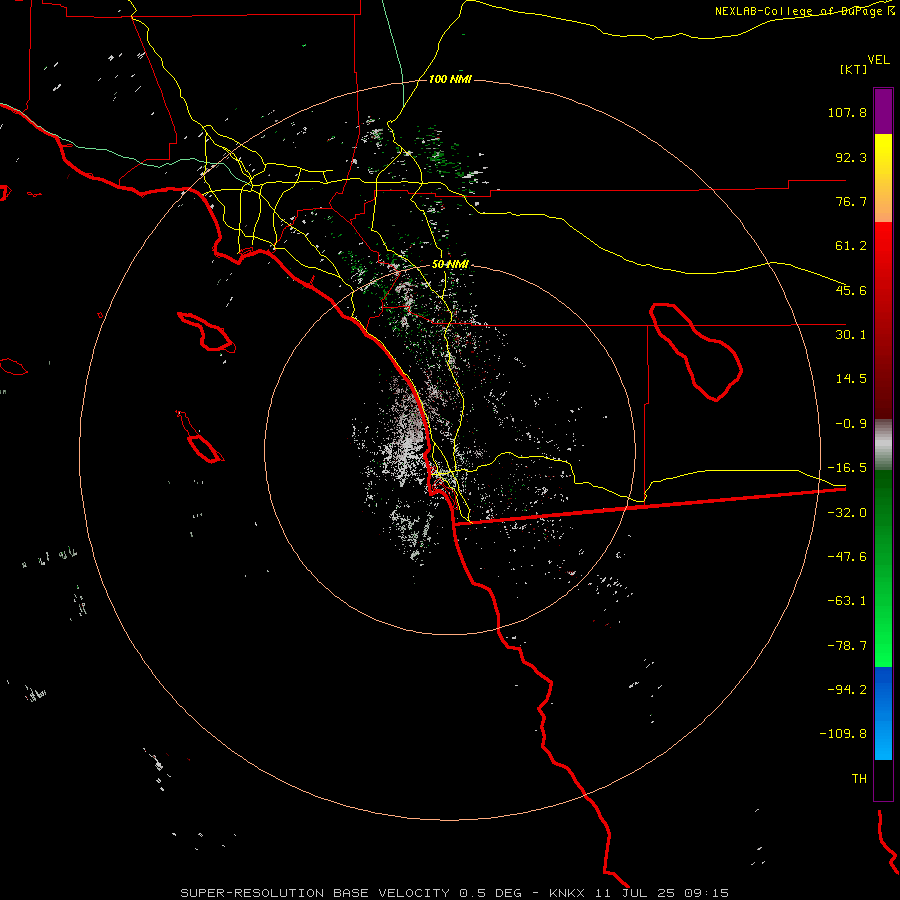900x900 pixels.
Task: Click the TH legend label
Action: (x=859, y=779)
